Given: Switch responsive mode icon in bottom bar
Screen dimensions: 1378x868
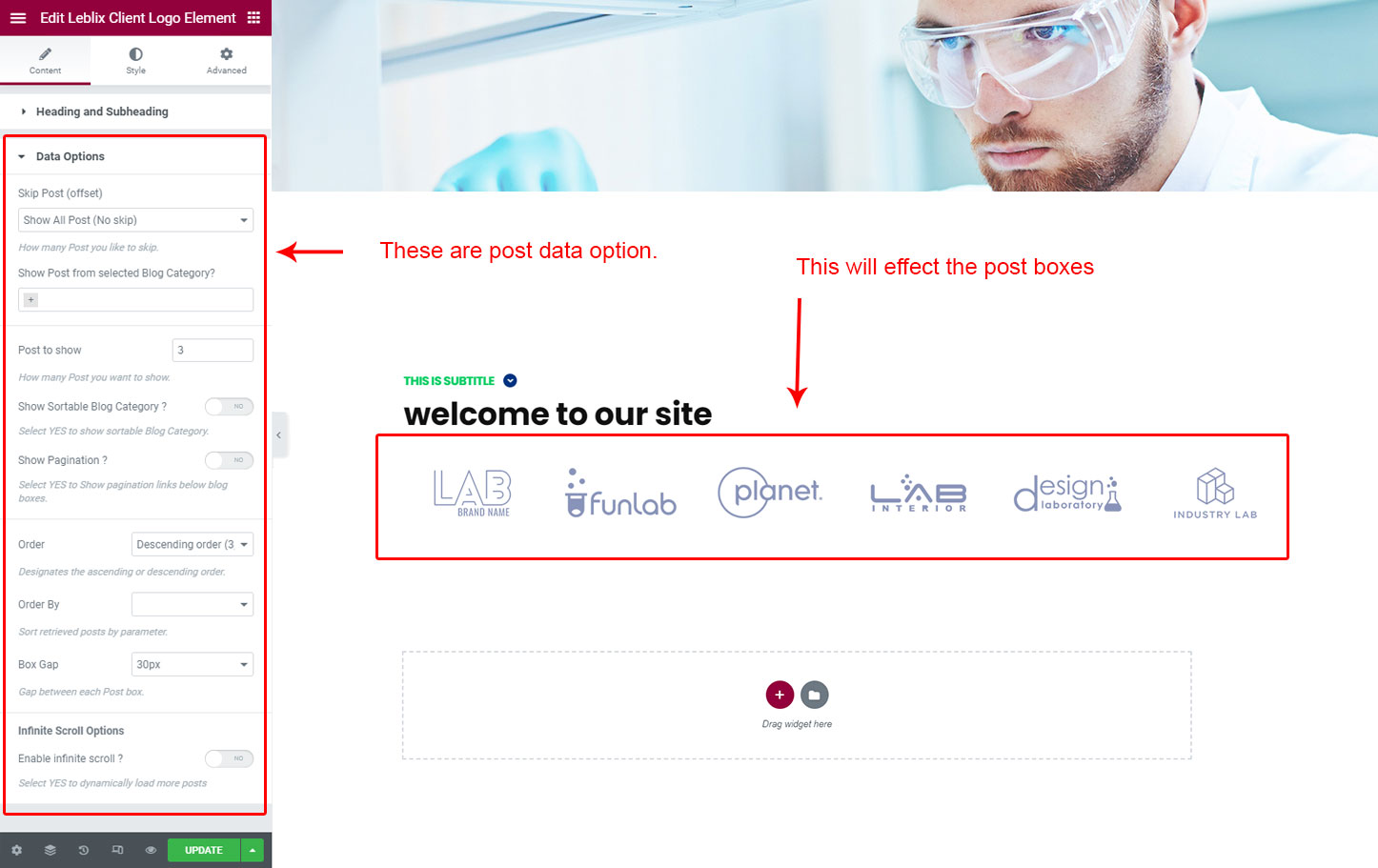Looking at the screenshot, I should click(x=117, y=850).
